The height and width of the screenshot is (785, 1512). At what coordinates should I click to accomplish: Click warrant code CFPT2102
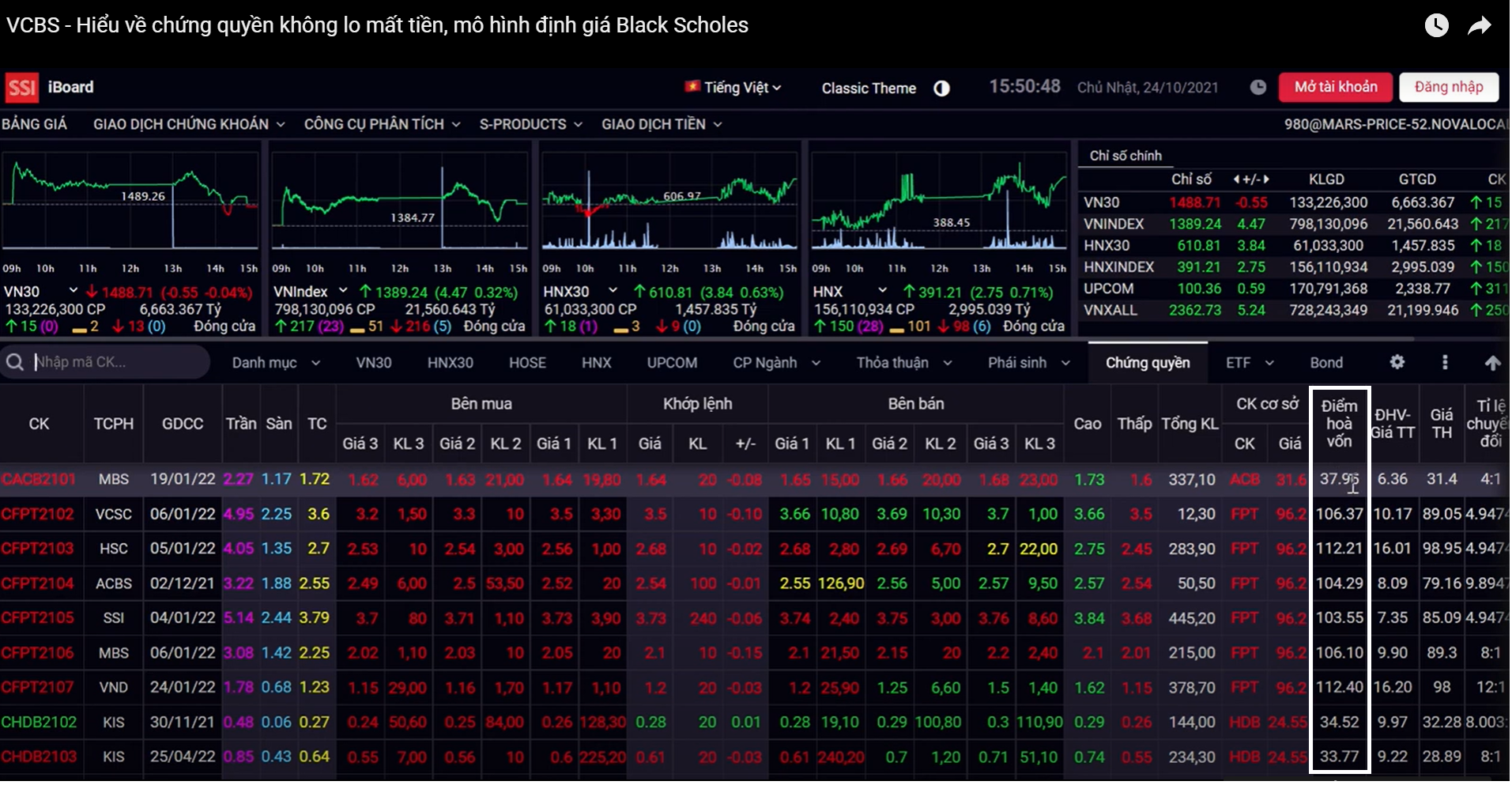(38, 514)
